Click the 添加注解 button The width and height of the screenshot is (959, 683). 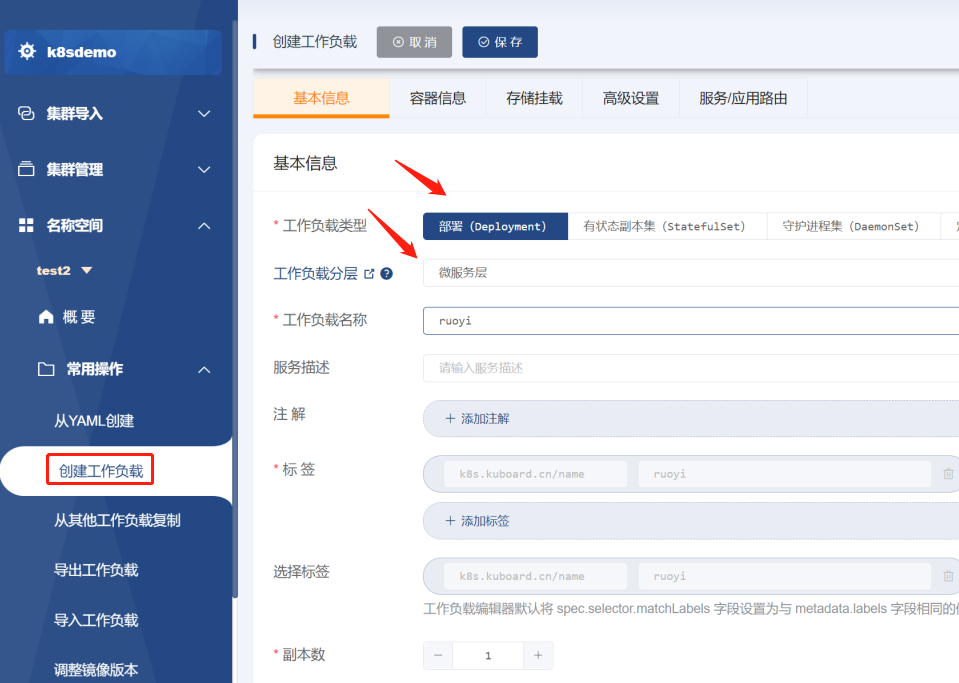click(x=477, y=419)
